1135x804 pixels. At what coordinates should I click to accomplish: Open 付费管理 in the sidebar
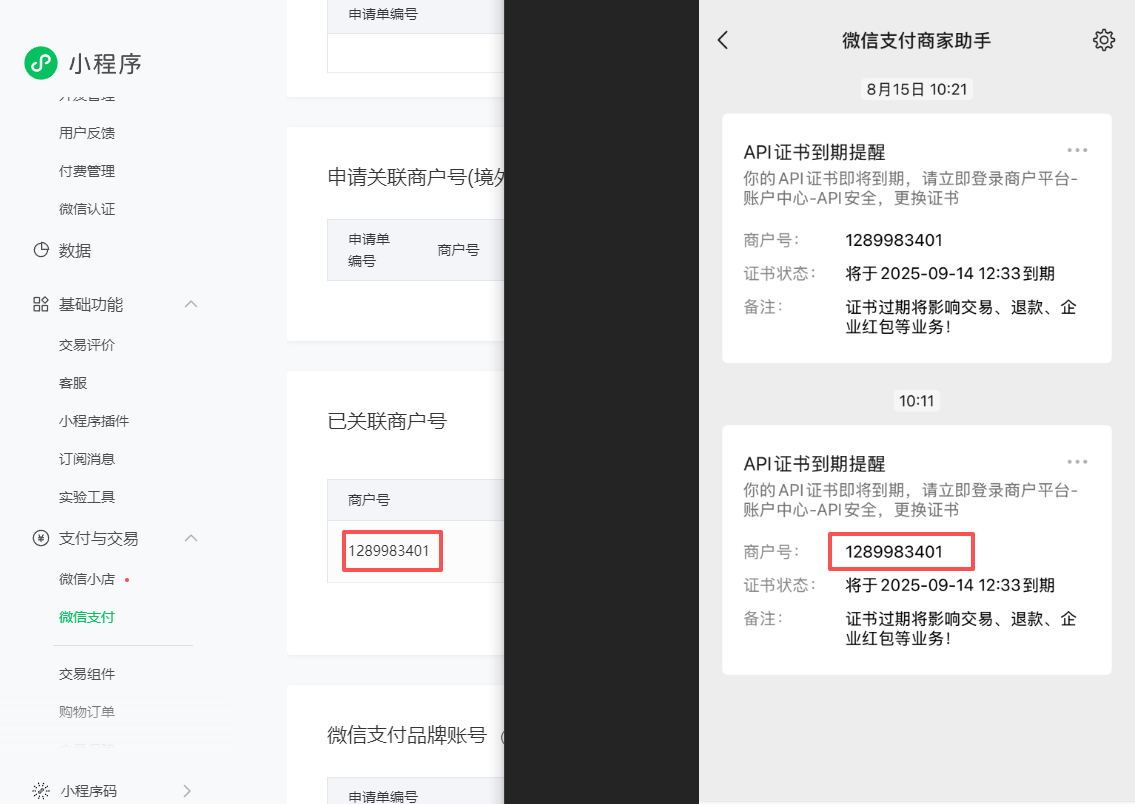pos(87,171)
